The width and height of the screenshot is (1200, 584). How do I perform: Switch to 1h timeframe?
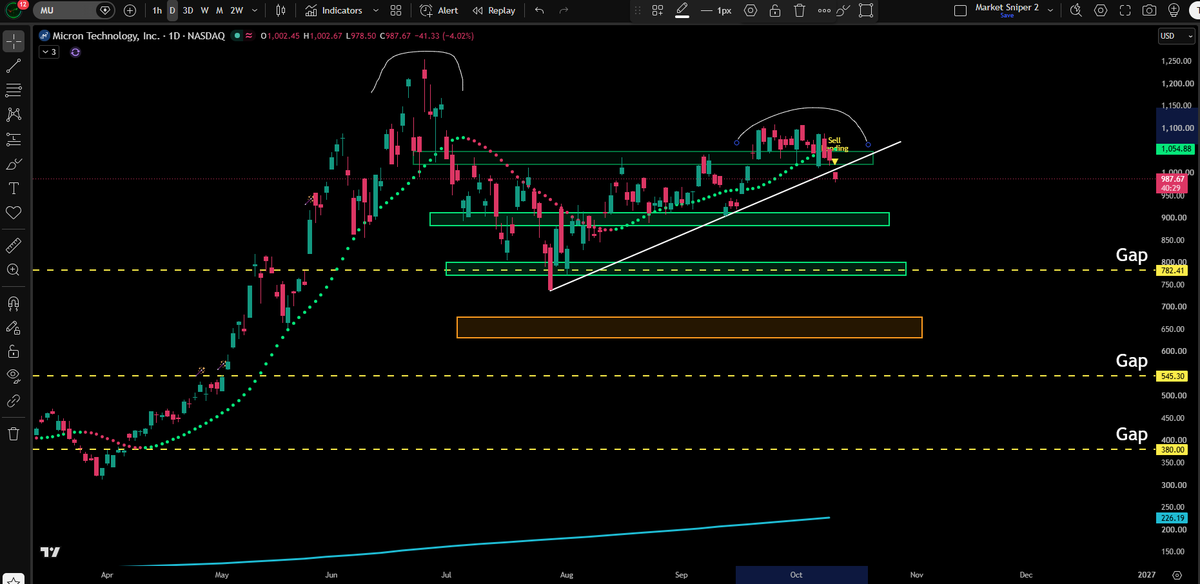click(x=157, y=10)
